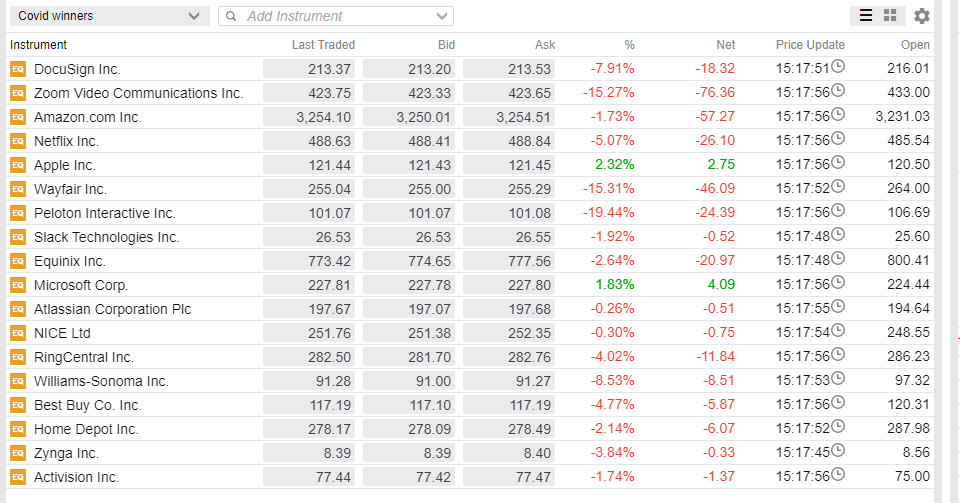Click the clock icon in the Activision row

coord(838,476)
